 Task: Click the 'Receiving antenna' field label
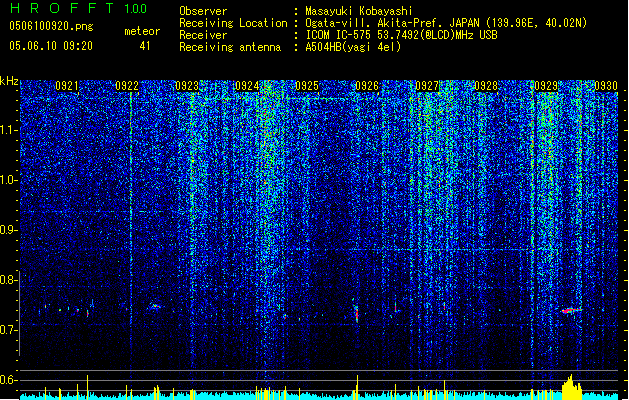point(230,47)
